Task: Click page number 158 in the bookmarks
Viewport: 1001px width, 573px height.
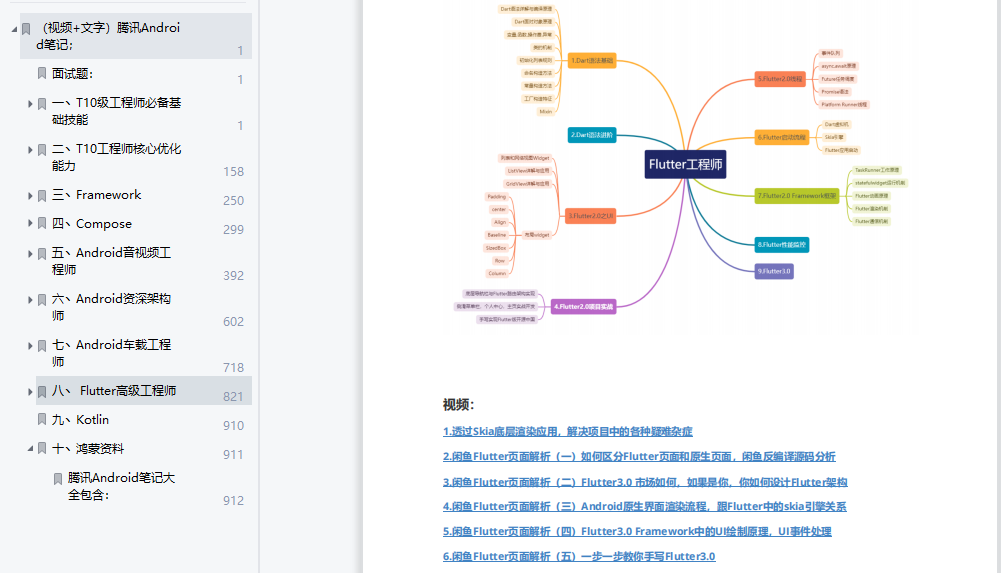Action: coord(233,172)
